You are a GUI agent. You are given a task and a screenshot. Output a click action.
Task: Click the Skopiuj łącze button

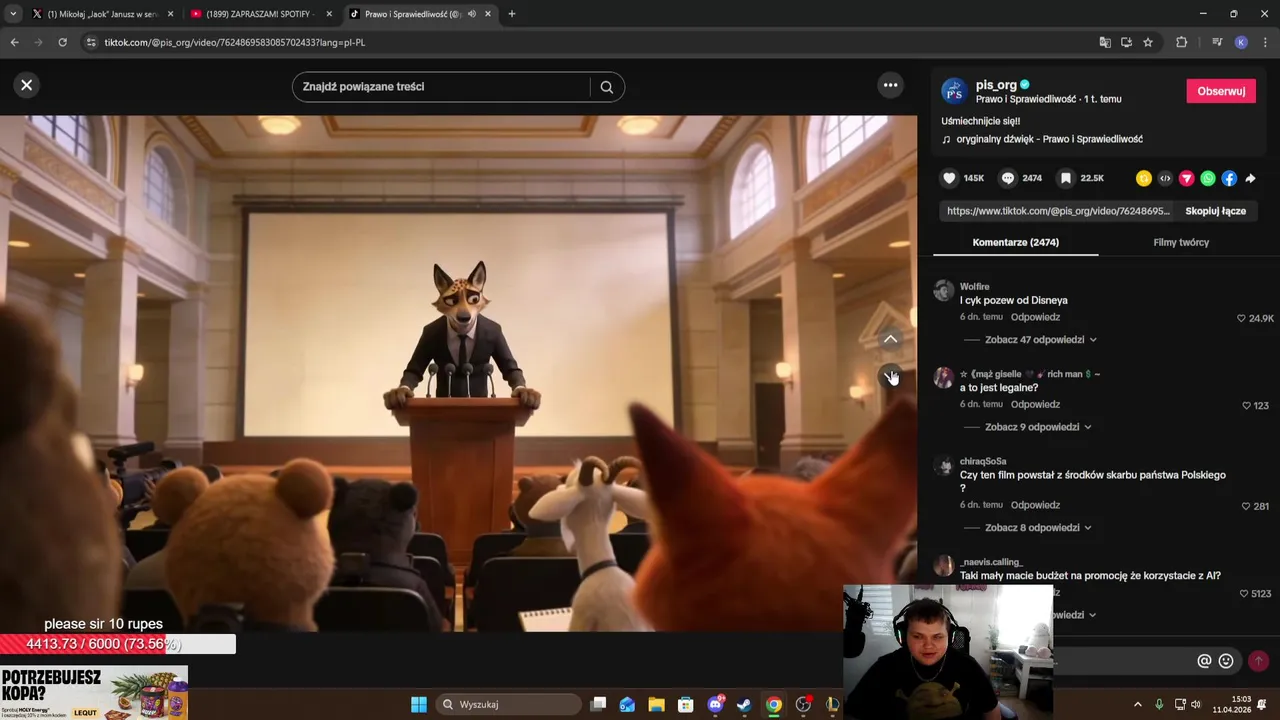pos(1215,211)
